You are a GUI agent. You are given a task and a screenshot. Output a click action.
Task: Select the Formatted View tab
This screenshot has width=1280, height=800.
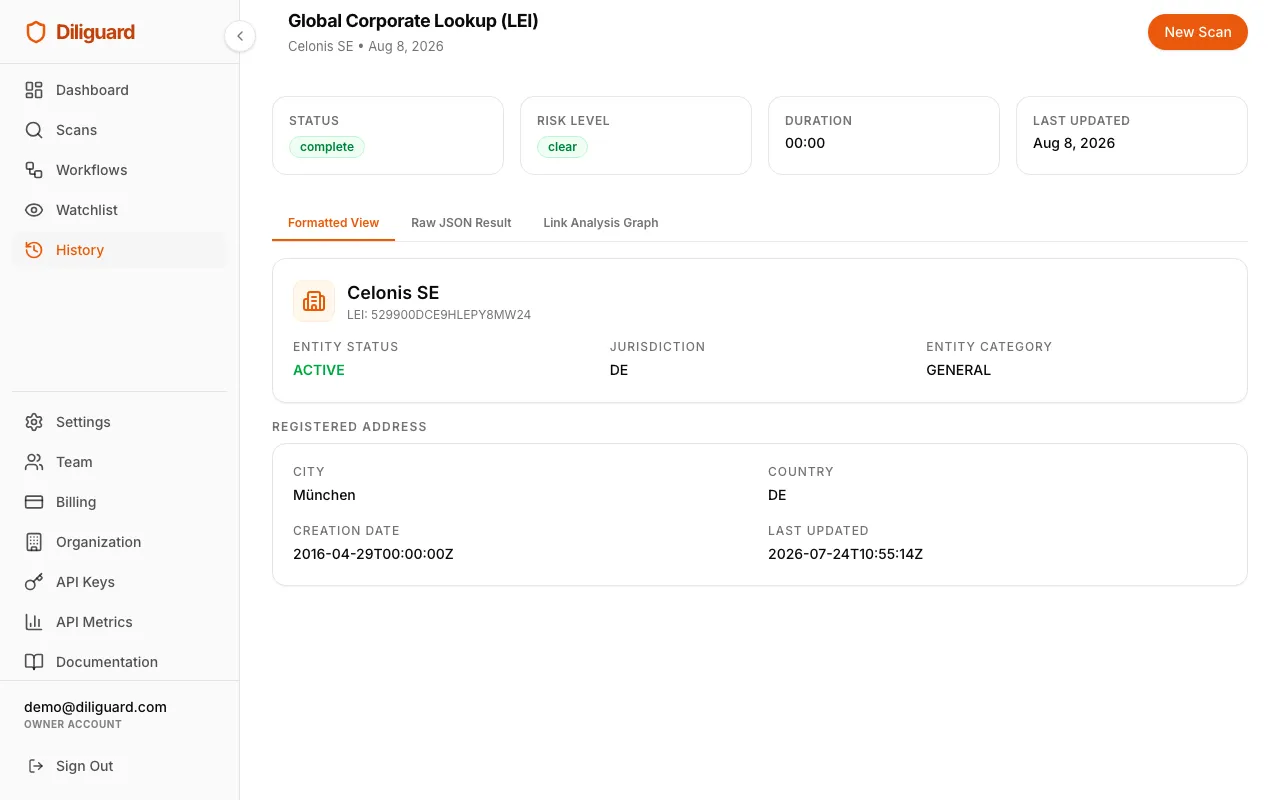pyautogui.click(x=333, y=223)
